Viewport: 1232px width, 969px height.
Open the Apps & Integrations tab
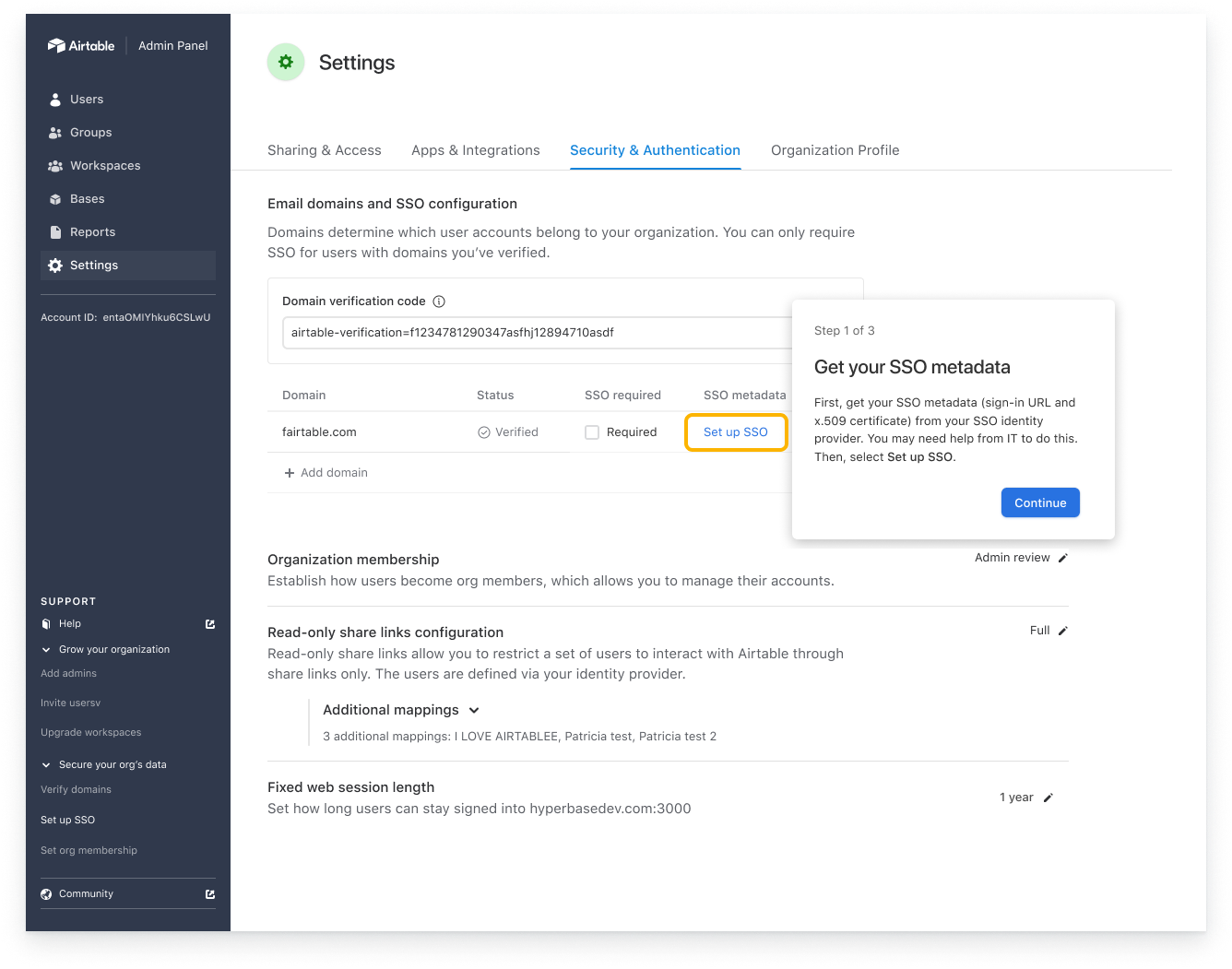(476, 149)
